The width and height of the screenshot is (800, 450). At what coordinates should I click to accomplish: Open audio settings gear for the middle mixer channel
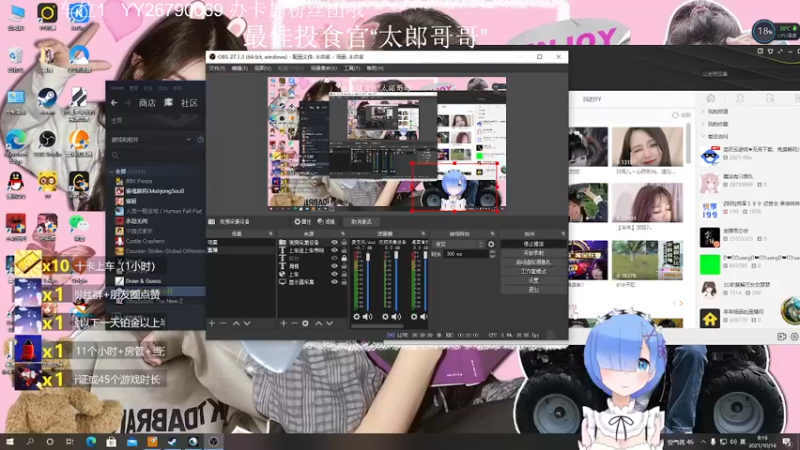pos(385,317)
